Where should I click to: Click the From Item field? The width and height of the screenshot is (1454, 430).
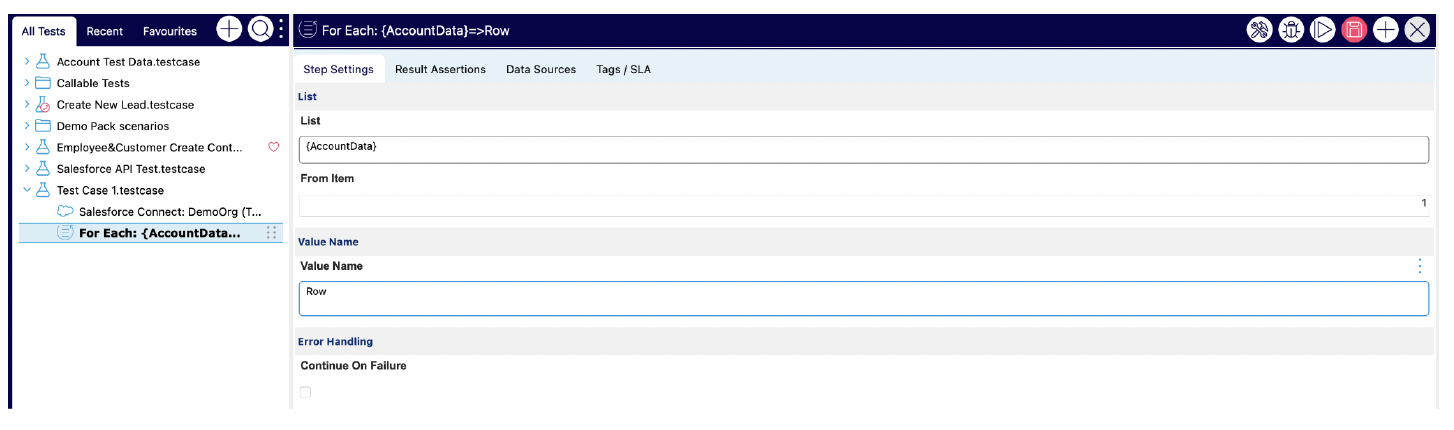[864, 205]
